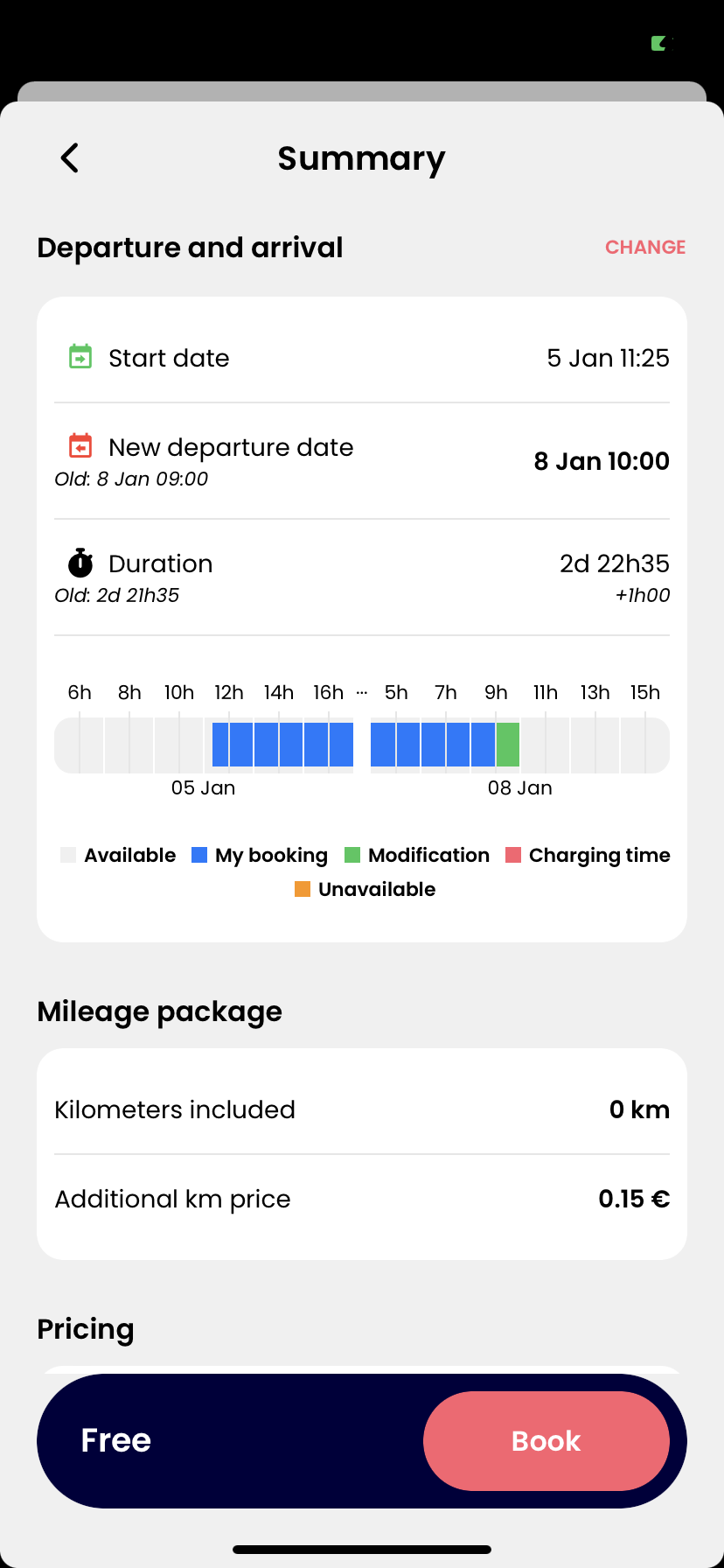This screenshot has height=1568, width=724.
Task: Select the new departure date value 8 Jan 10:00
Action: tap(602, 461)
